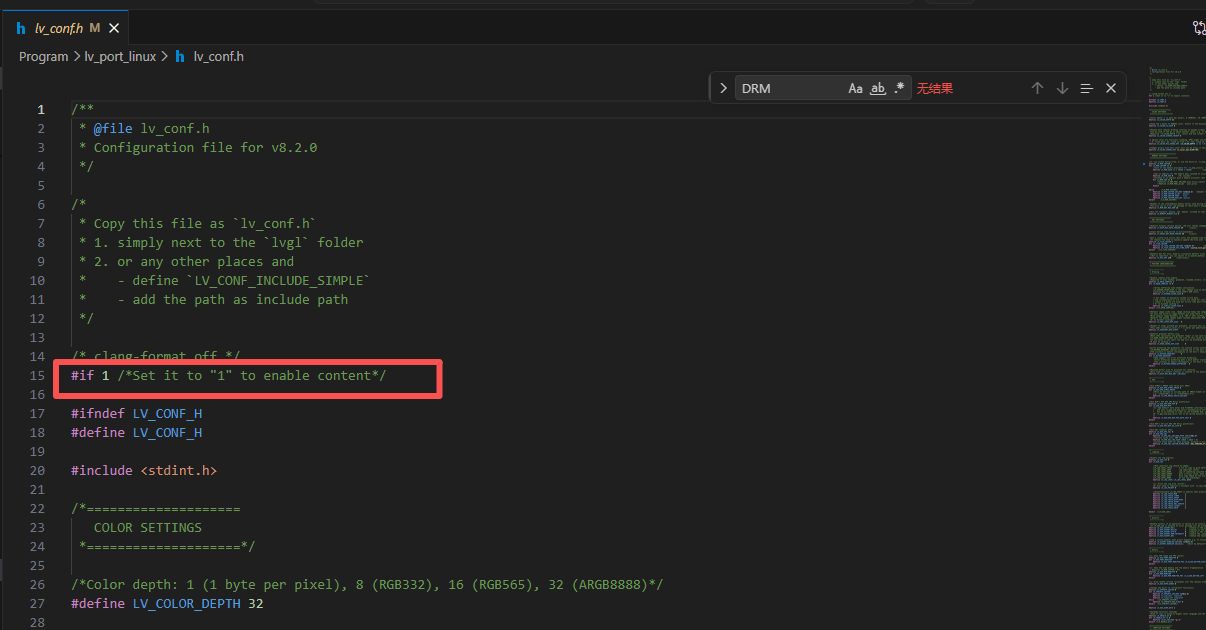Click "#include <stdint.h>" line

(x=144, y=470)
